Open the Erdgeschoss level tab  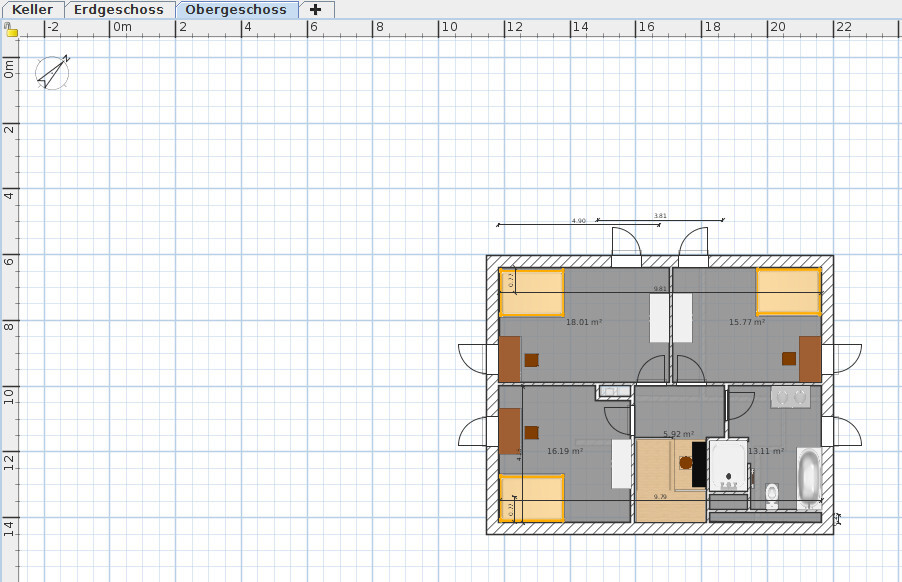pos(118,9)
